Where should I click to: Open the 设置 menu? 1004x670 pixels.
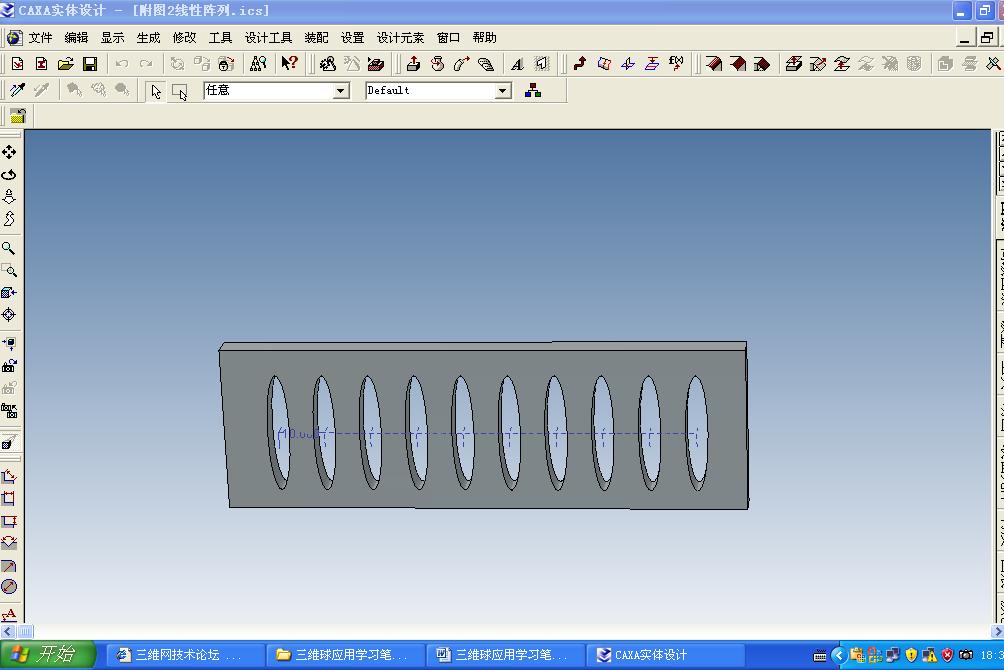(352, 38)
